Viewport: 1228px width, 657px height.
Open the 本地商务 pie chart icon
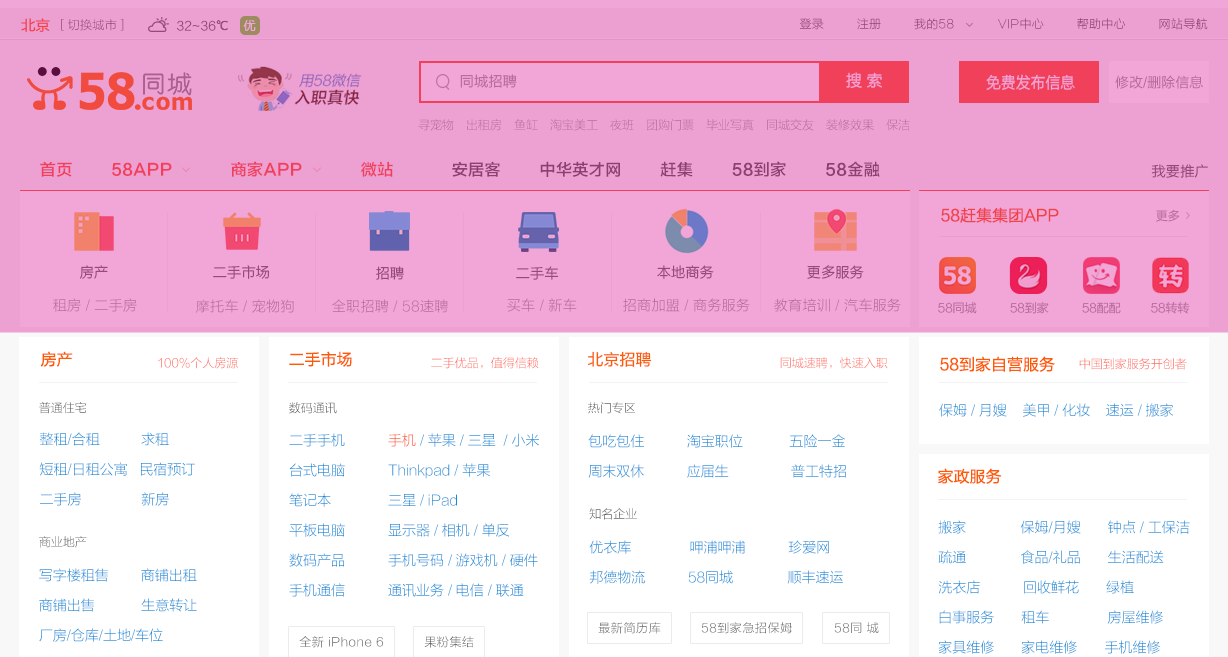pos(686,231)
